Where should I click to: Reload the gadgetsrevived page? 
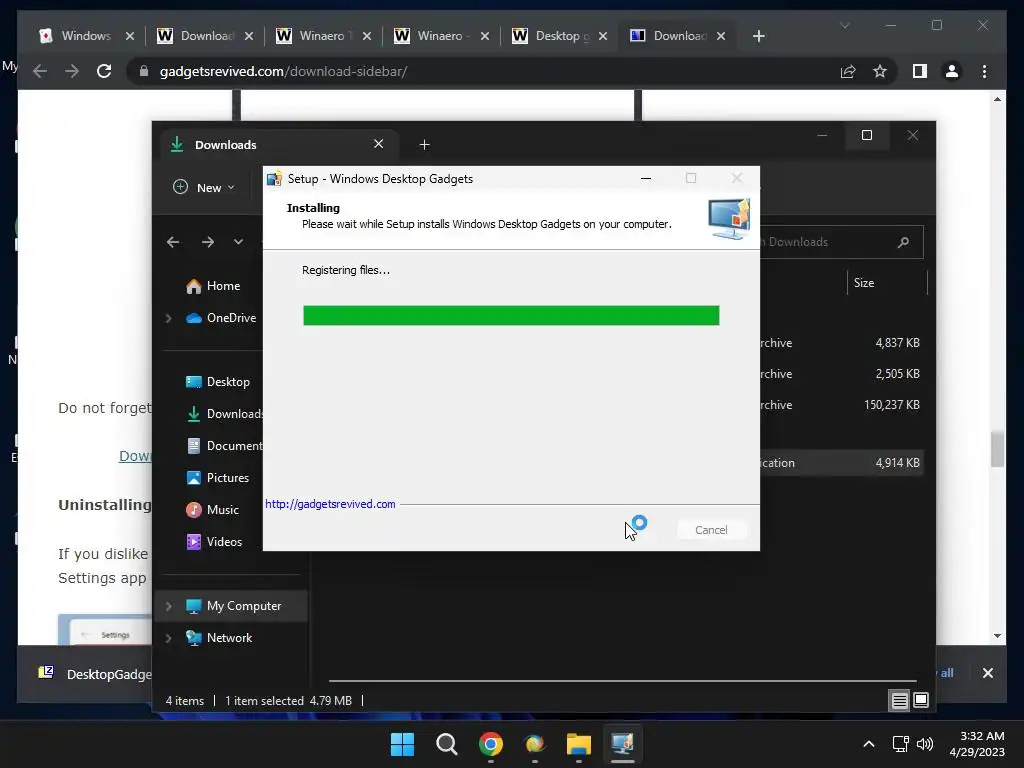click(x=104, y=71)
